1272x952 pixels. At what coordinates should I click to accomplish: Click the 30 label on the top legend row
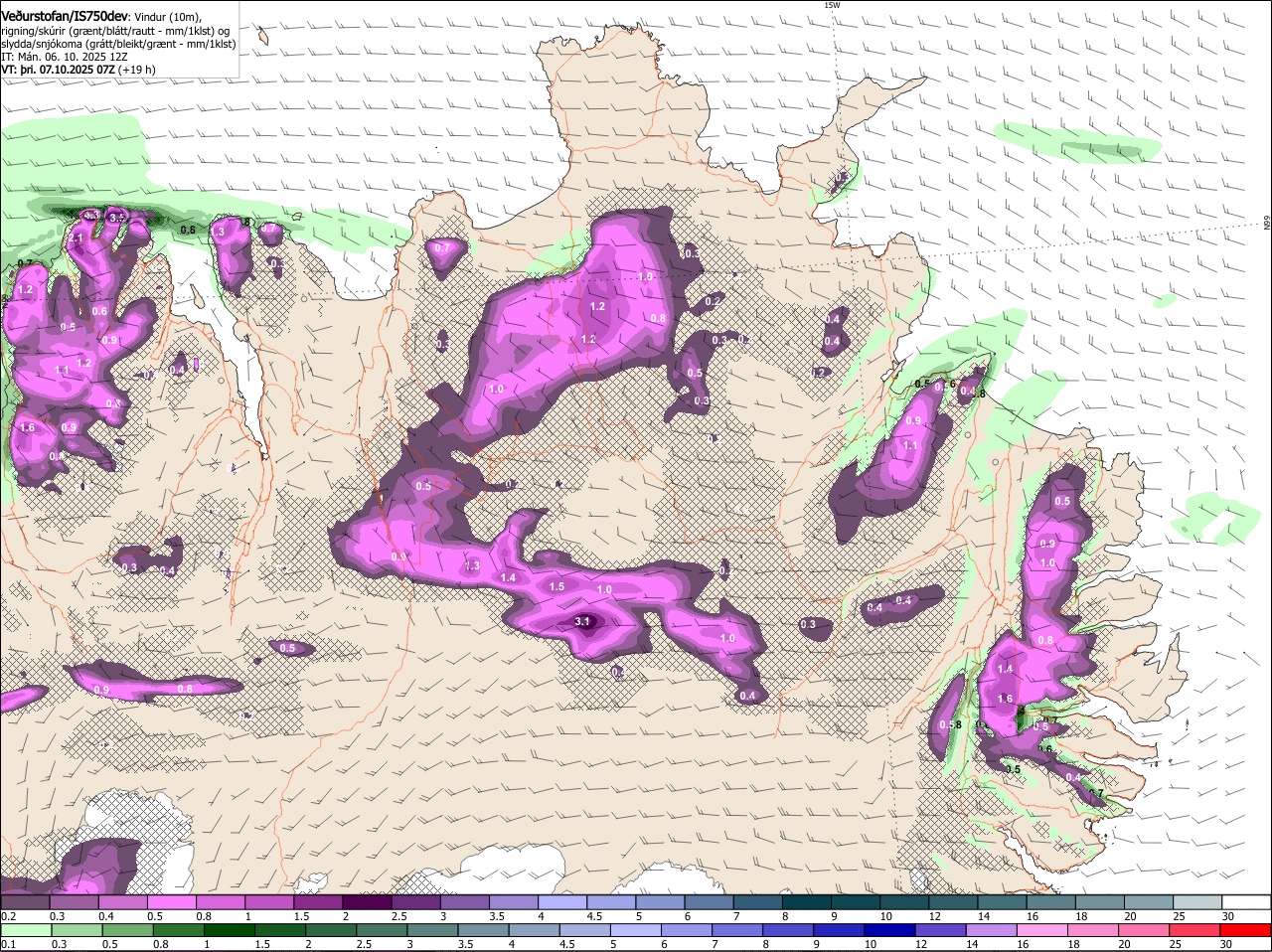click(x=1228, y=915)
